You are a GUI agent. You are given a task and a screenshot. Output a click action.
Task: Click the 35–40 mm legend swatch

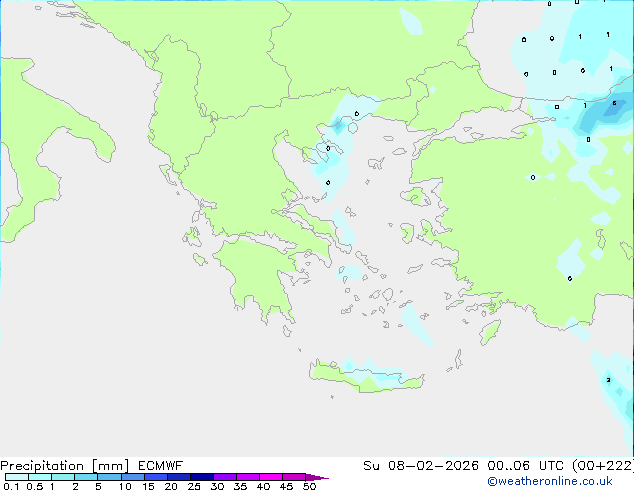coord(247,477)
